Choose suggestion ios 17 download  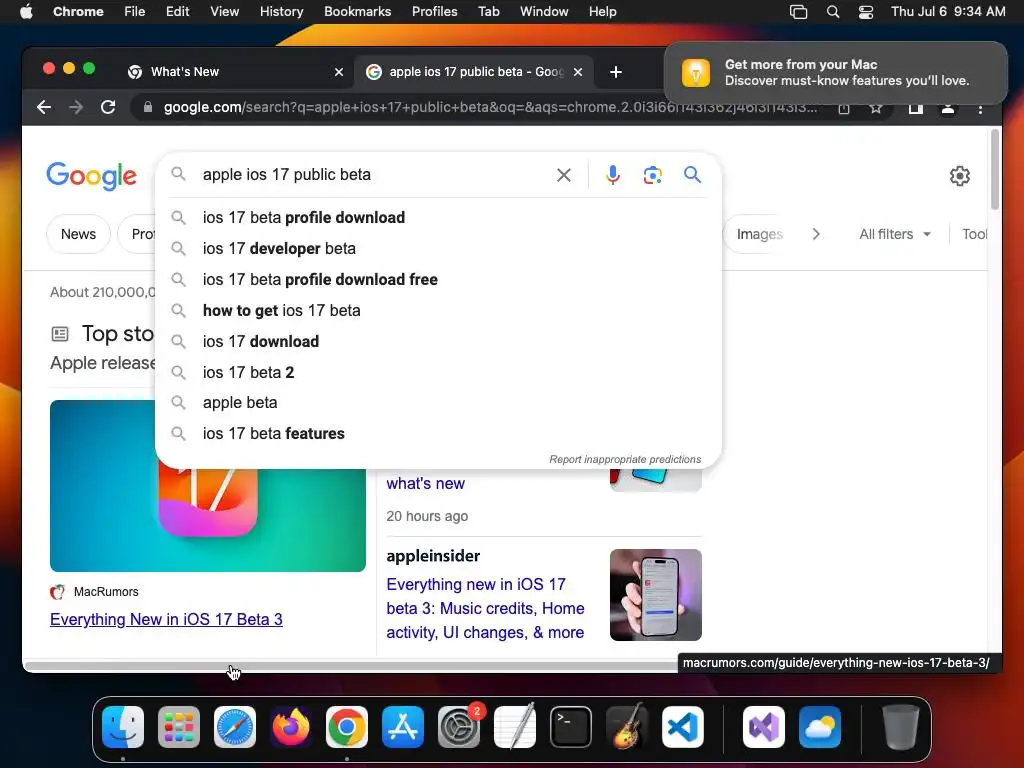pos(438,342)
